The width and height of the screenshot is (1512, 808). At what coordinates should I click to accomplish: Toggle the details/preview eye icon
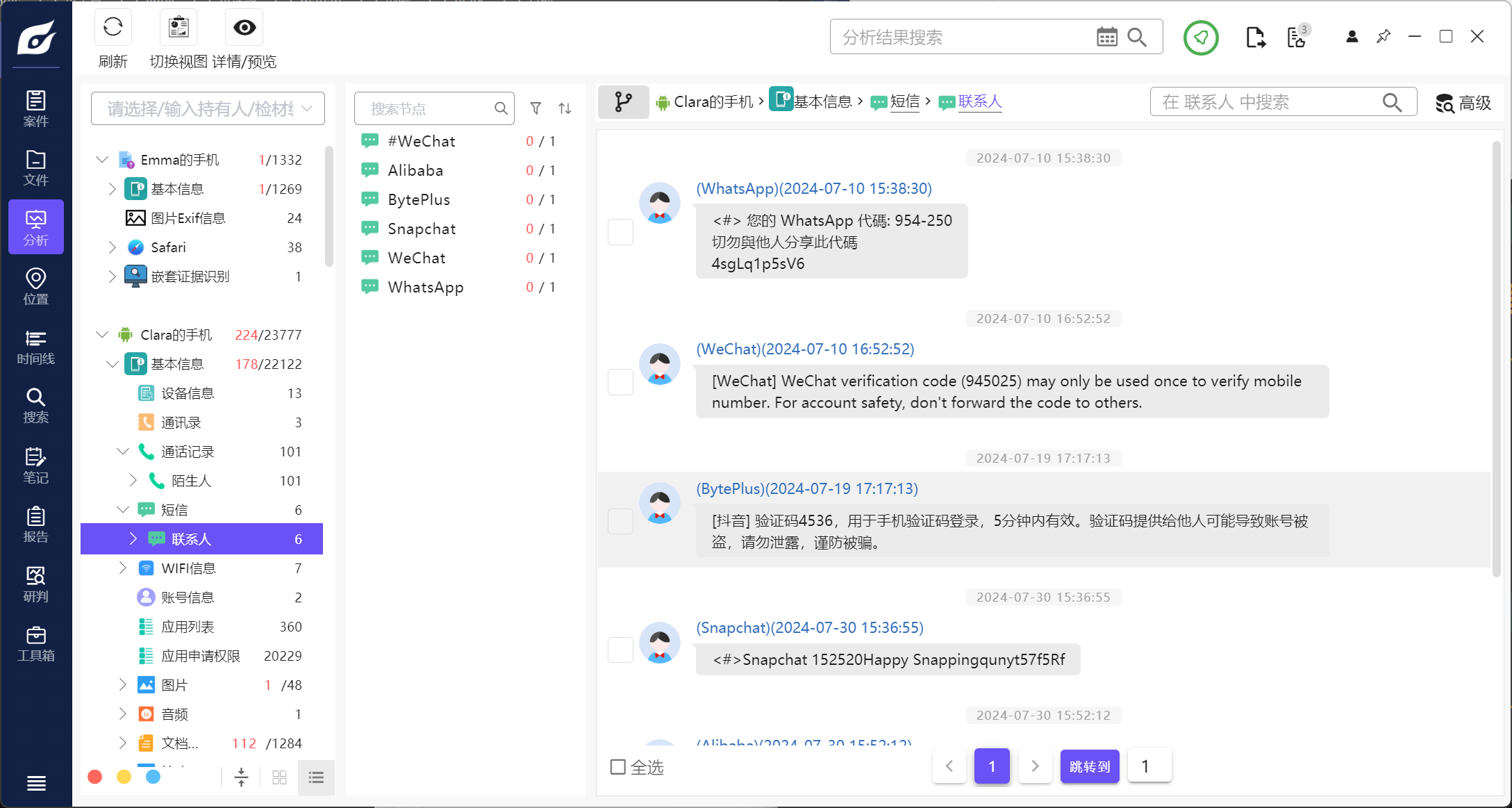(244, 28)
